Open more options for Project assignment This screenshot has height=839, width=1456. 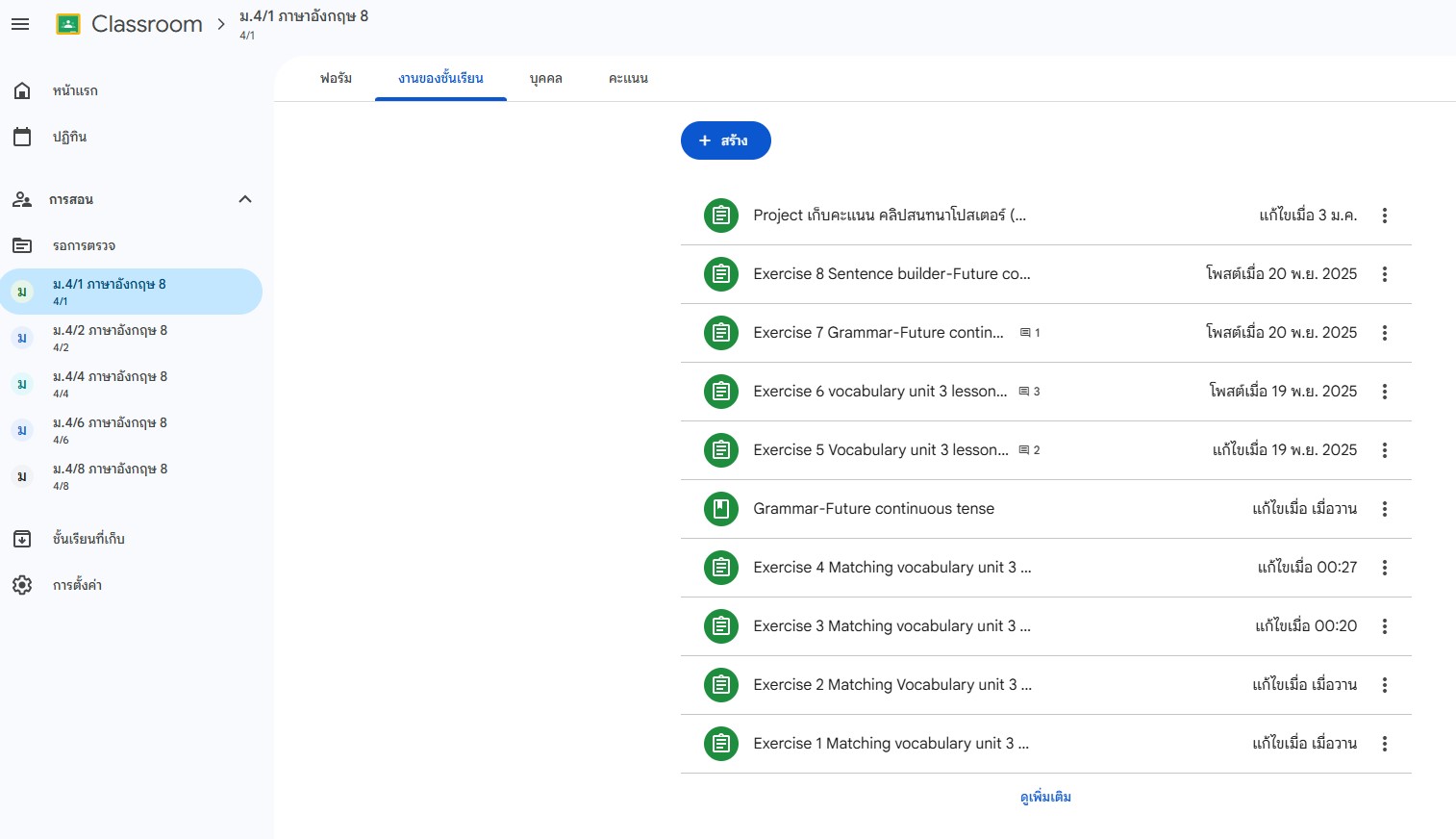[x=1384, y=216]
